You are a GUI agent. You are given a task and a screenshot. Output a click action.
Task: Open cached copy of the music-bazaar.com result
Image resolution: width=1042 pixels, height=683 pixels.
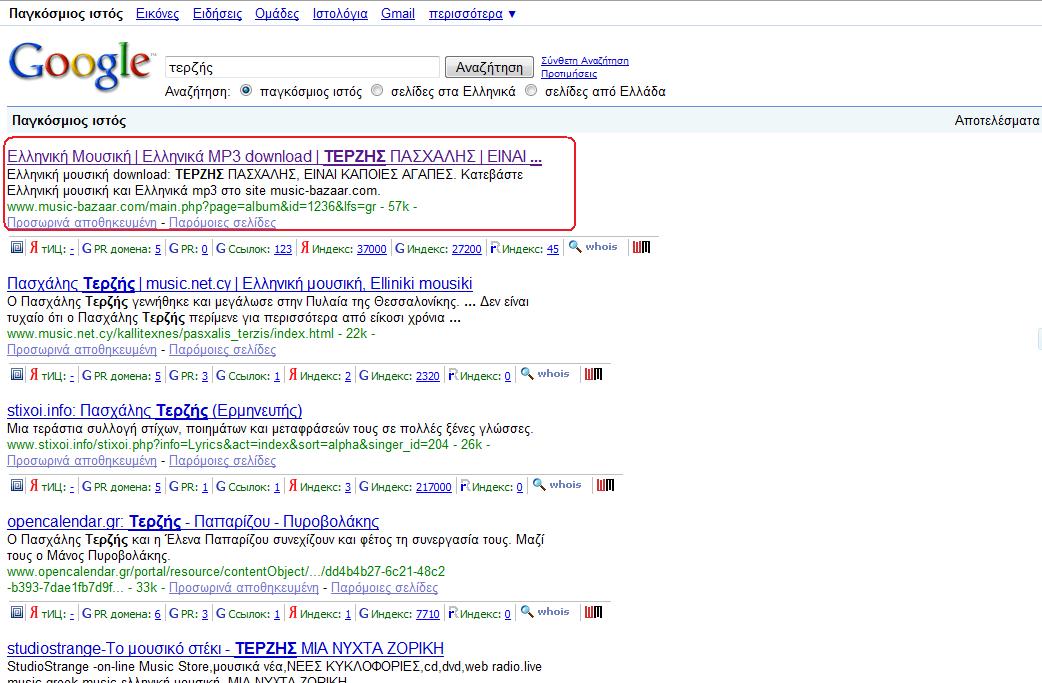tap(82, 223)
